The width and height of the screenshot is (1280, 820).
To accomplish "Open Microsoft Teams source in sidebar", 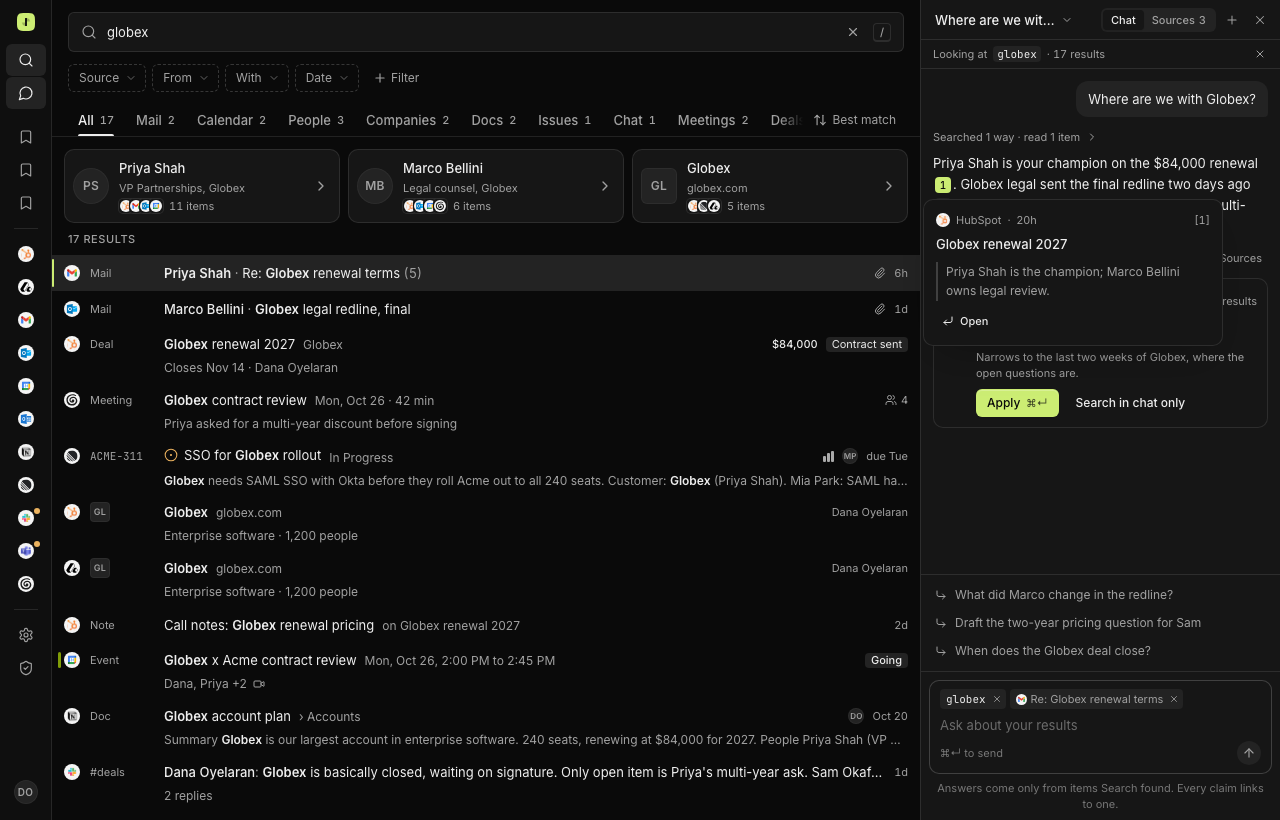I will 26,551.
